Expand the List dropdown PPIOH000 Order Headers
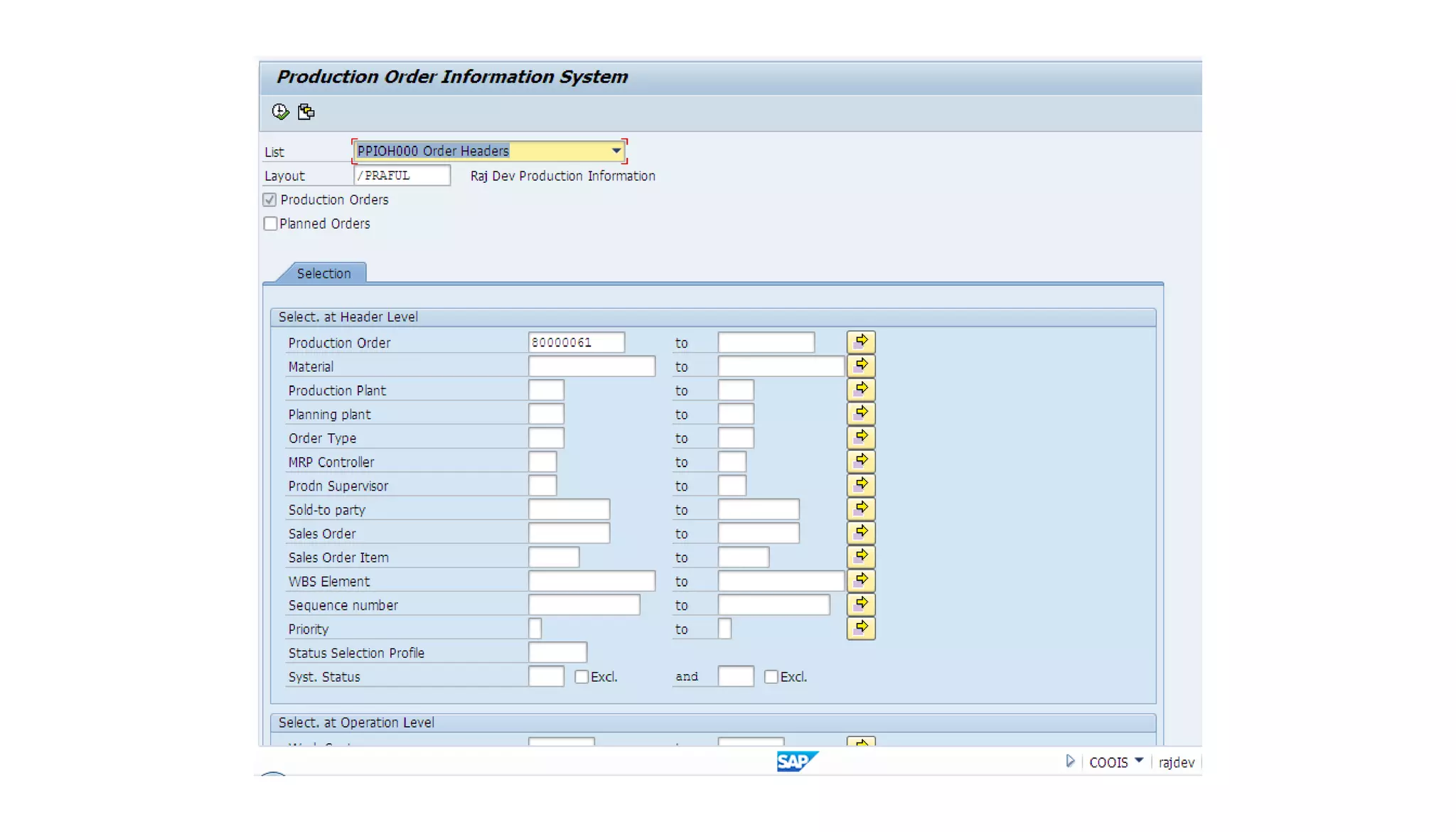This screenshot has width=1456, height=832. pos(616,151)
